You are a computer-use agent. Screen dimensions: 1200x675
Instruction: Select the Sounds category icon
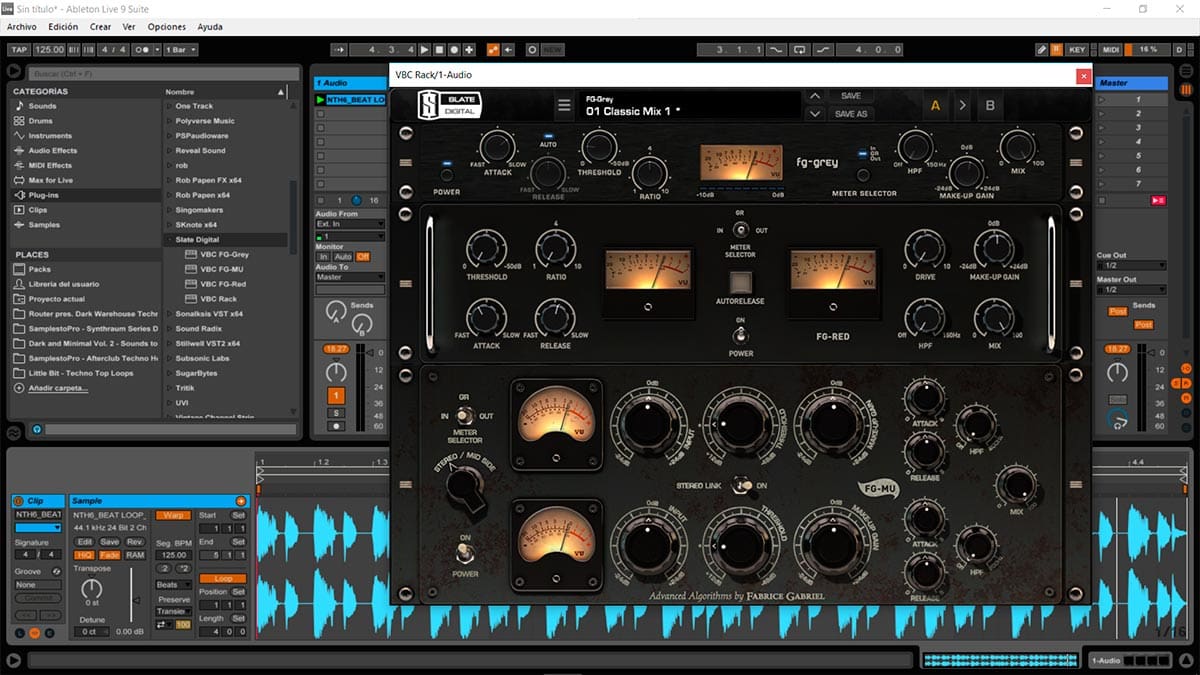click(x=18, y=106)
